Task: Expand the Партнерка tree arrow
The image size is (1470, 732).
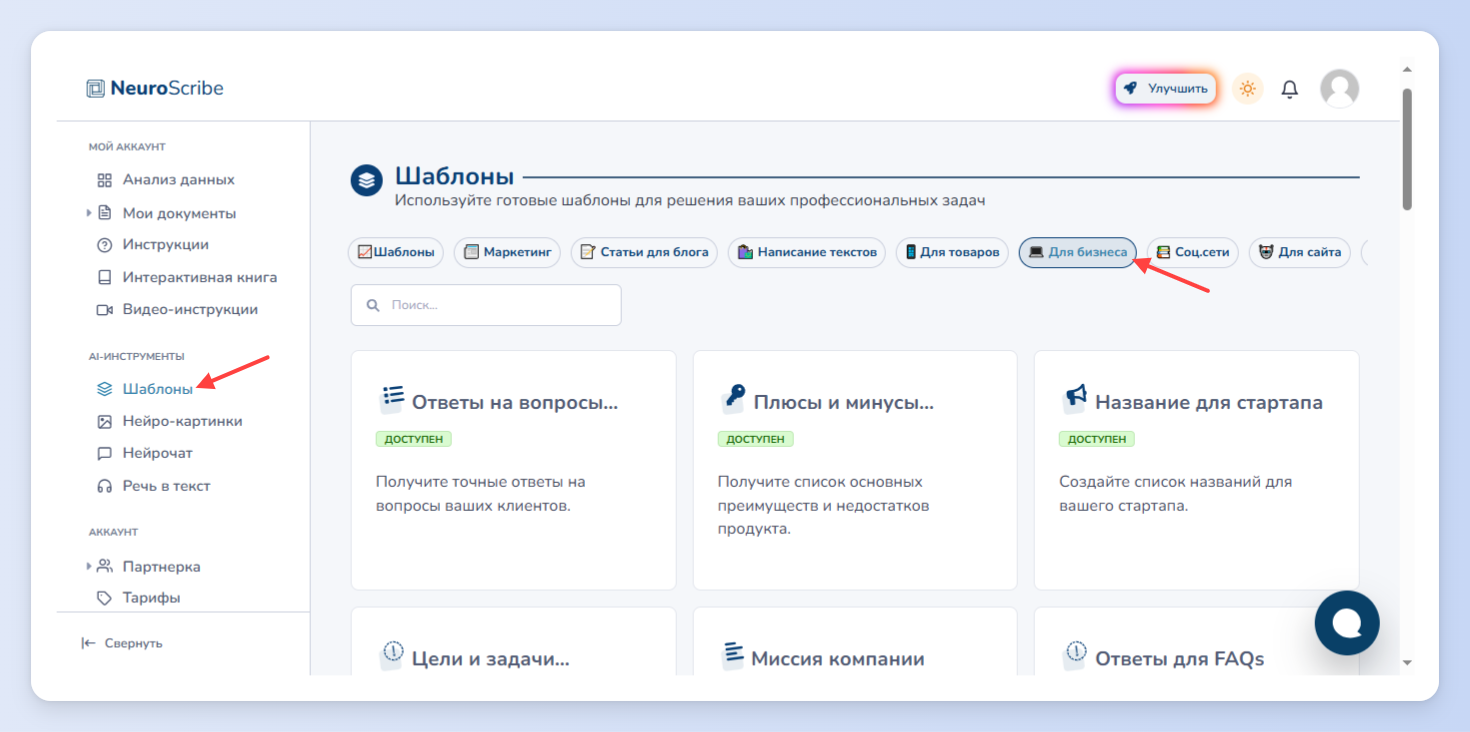Action: [88, 566]
